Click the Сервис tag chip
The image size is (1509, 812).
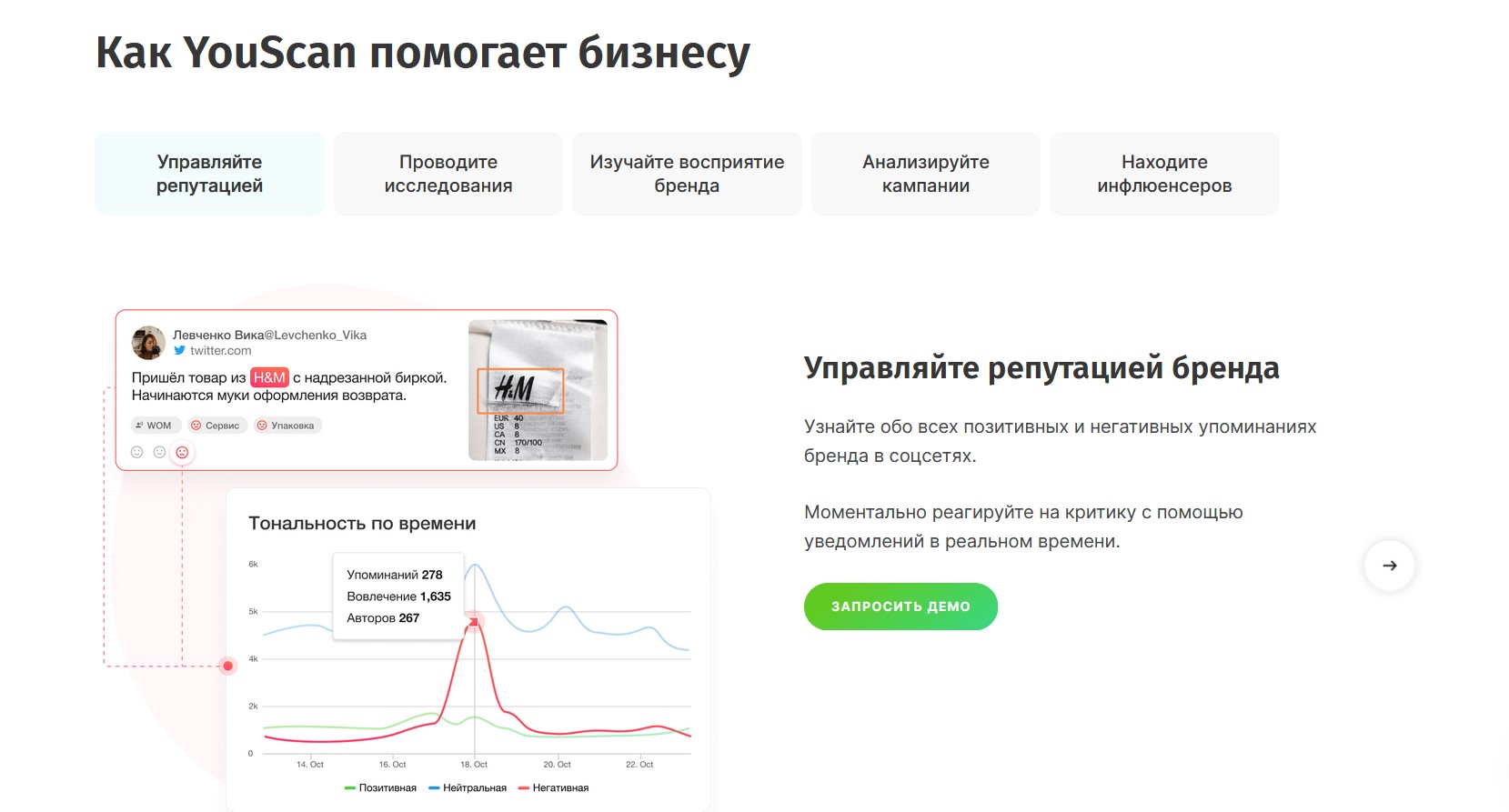click(x=216, y=426)
